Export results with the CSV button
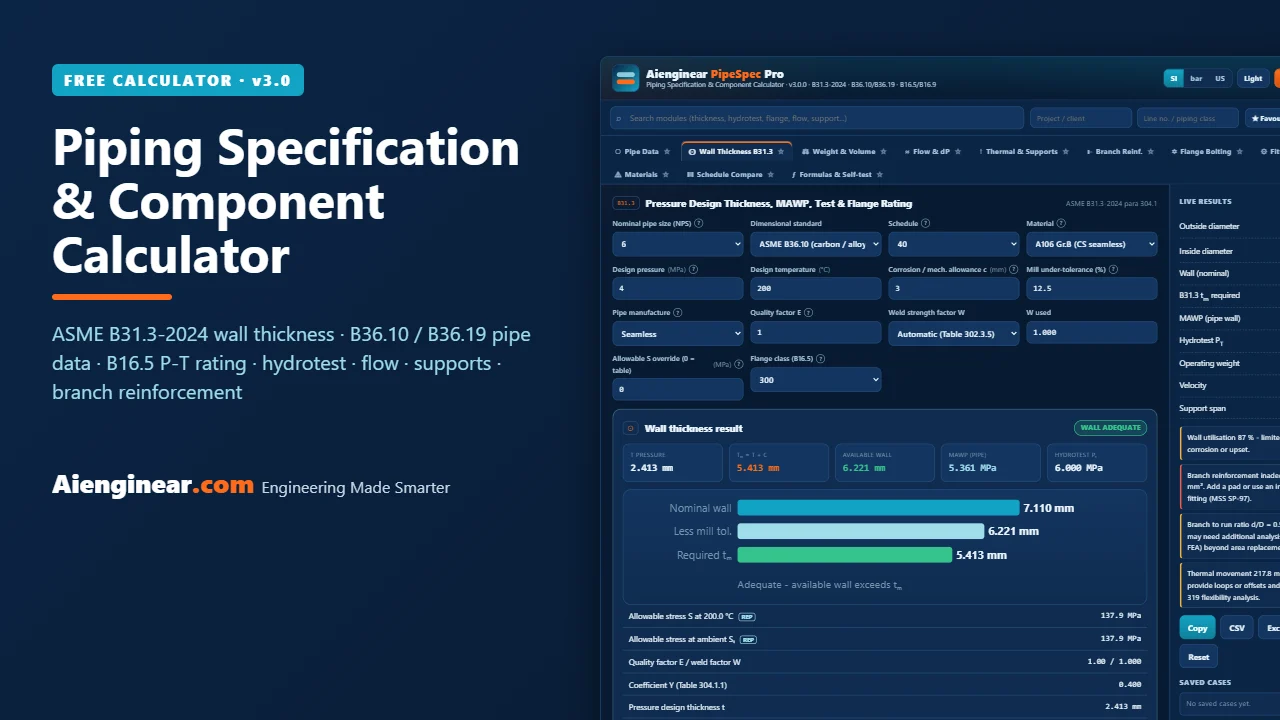This screenshot has height=720, width=1280. click(x=1237, y=628)
